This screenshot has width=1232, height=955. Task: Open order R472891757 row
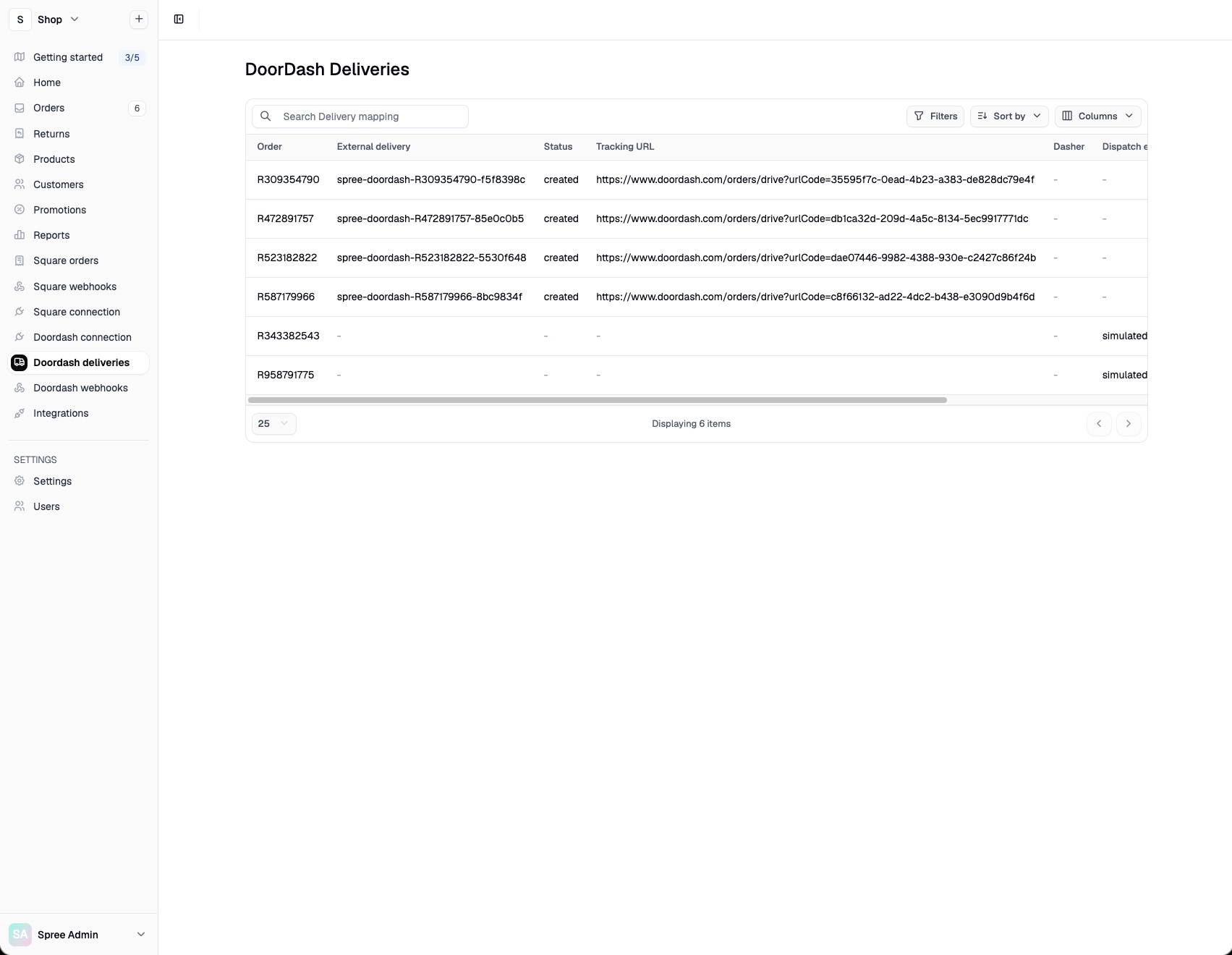click(x=697, y=218)
